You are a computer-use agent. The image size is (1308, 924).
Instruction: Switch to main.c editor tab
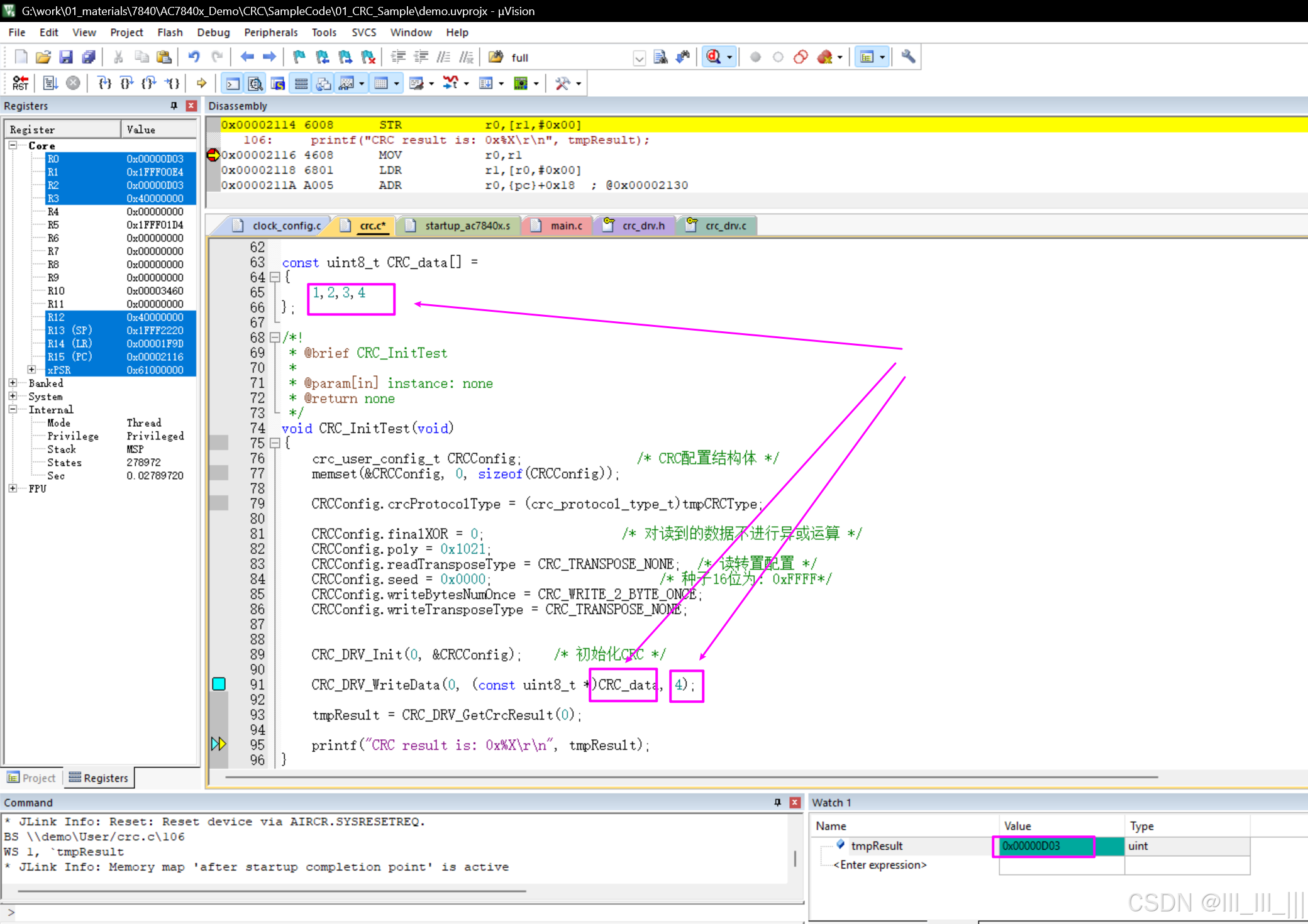(558, 226)
